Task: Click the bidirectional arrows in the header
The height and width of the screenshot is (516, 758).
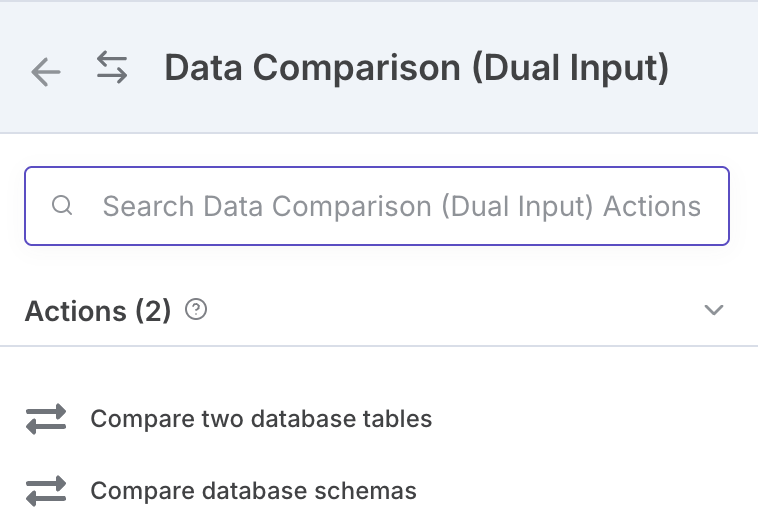Action: coord(112,68)
